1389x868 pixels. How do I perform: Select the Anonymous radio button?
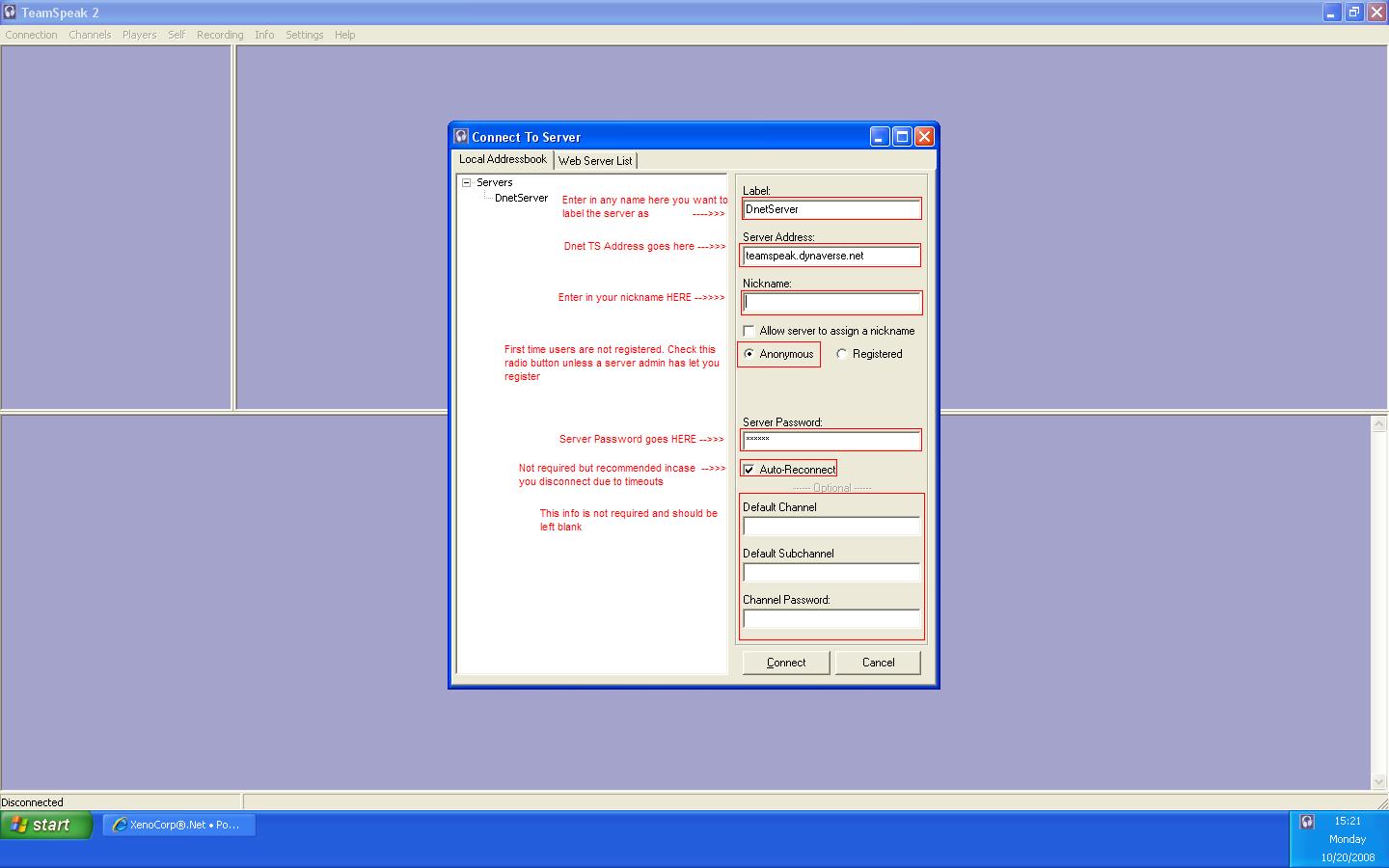pos(749,354)
